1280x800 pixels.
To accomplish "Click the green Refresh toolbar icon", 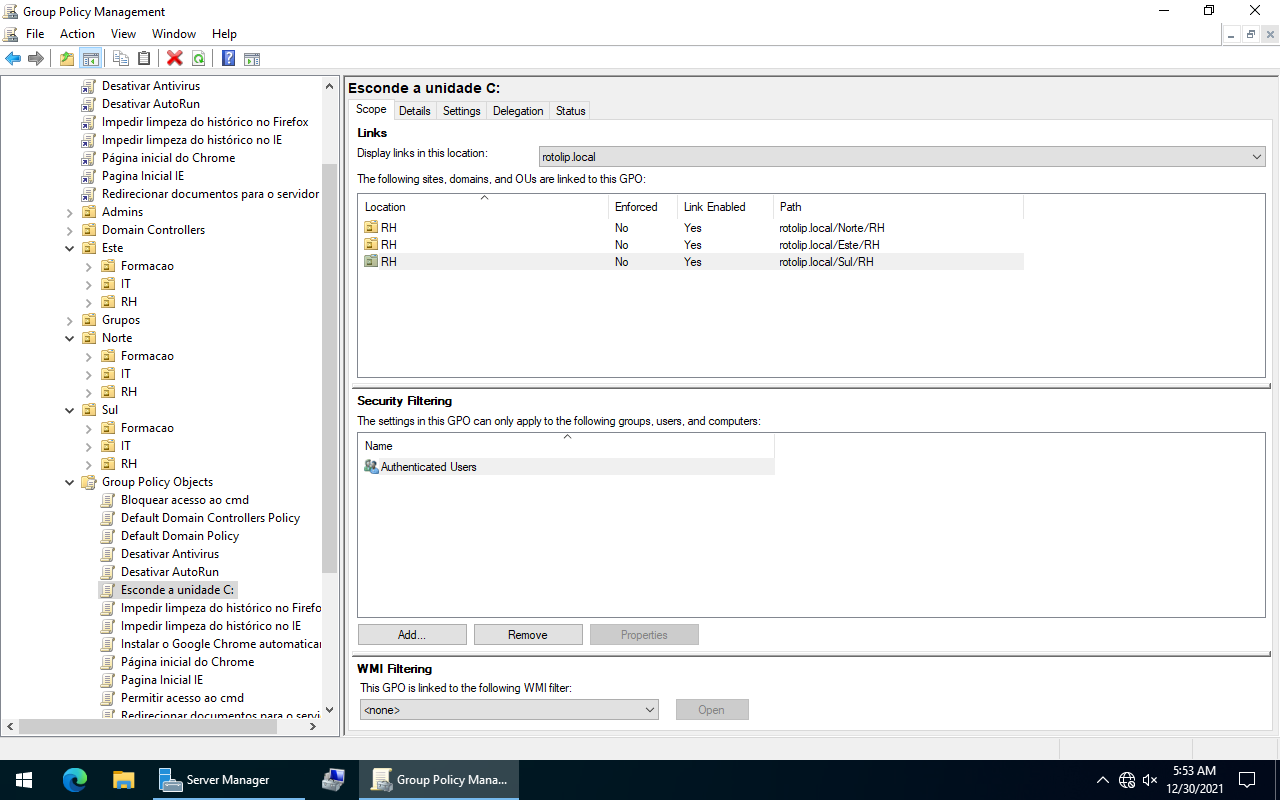I will point(199,58).
